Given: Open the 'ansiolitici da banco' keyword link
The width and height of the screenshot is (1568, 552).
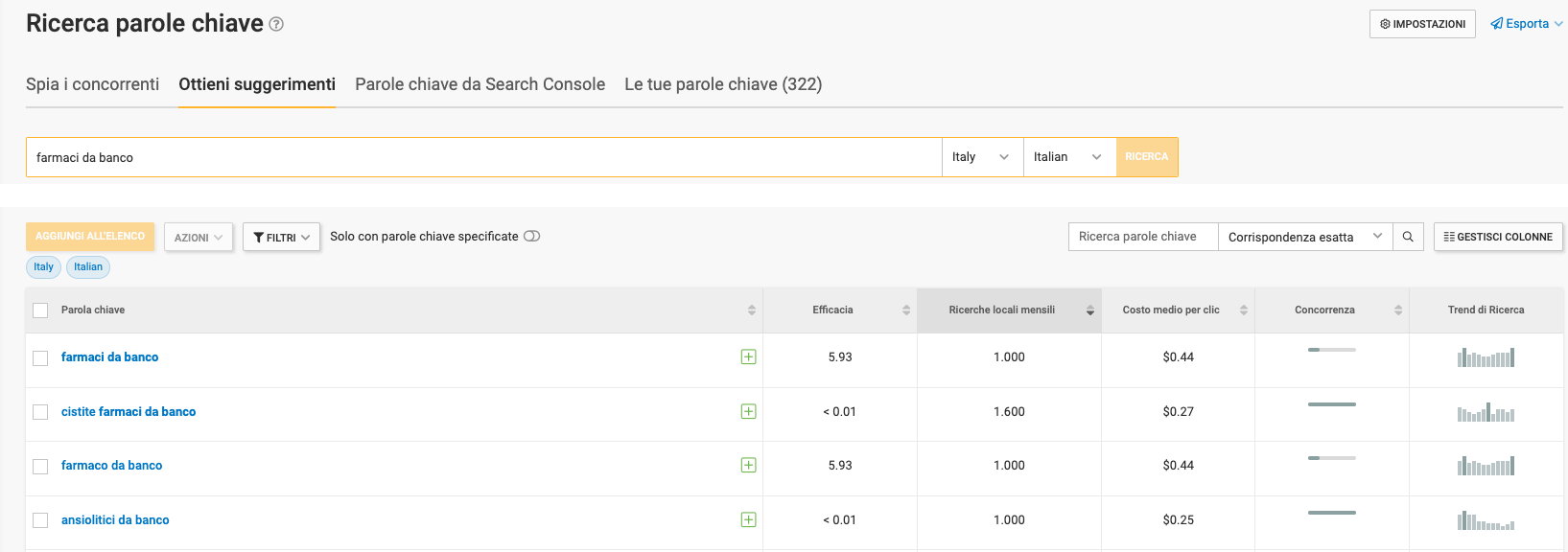Looking at the screenshot, I should 115,520.
